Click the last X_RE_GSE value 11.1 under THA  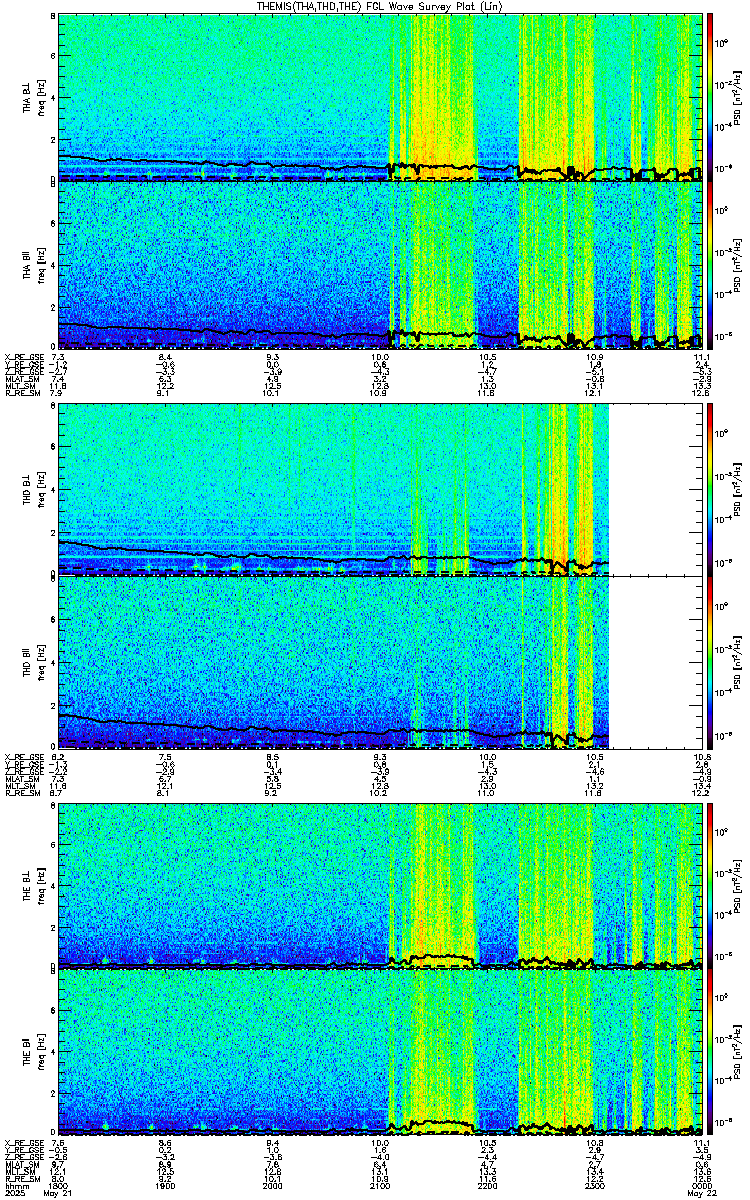[701, 357]
